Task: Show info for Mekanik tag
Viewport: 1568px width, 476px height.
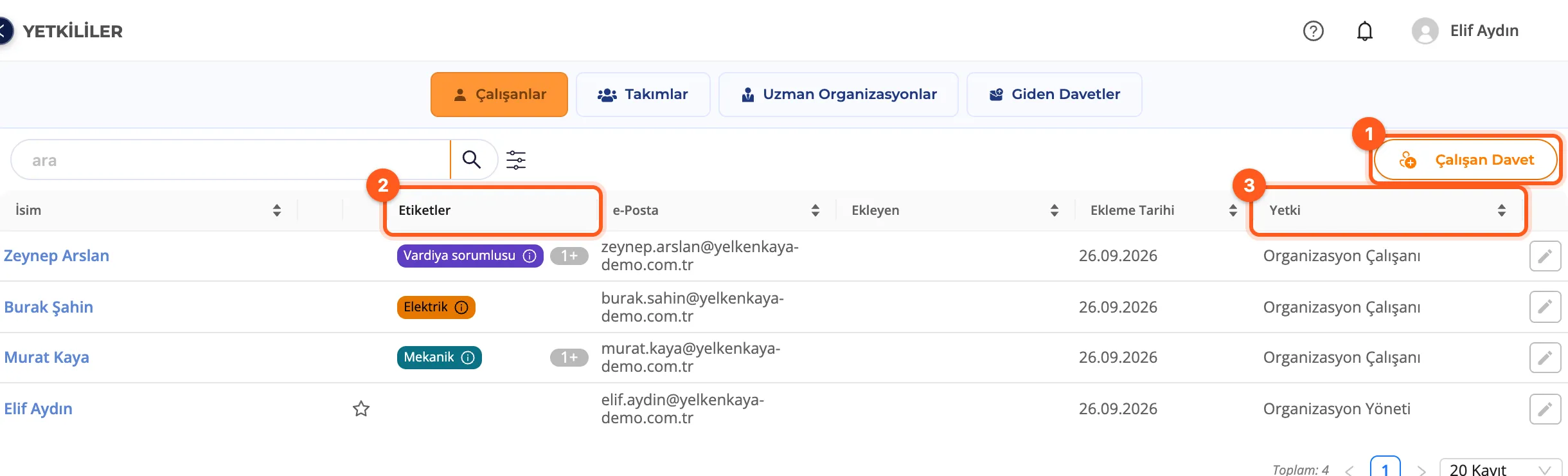Action: click(x=468, y=358)
